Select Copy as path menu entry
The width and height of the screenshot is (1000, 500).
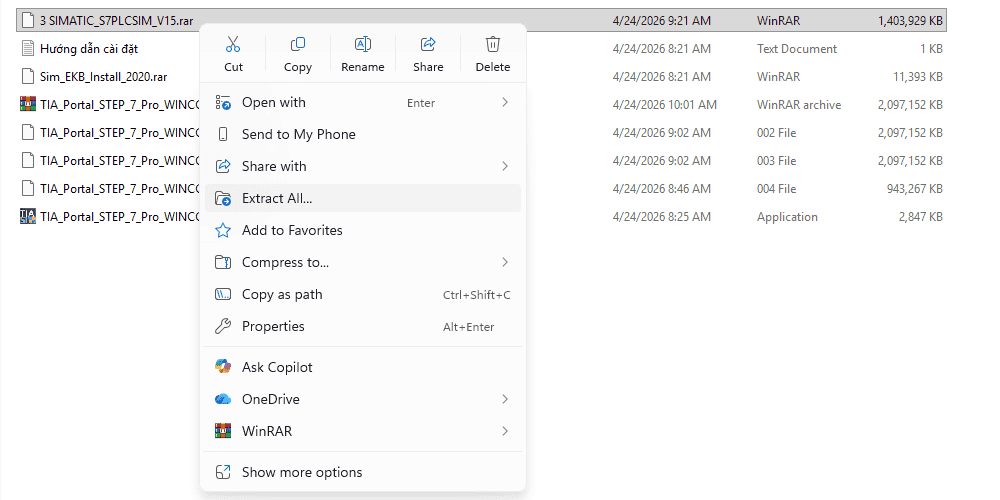282,294
